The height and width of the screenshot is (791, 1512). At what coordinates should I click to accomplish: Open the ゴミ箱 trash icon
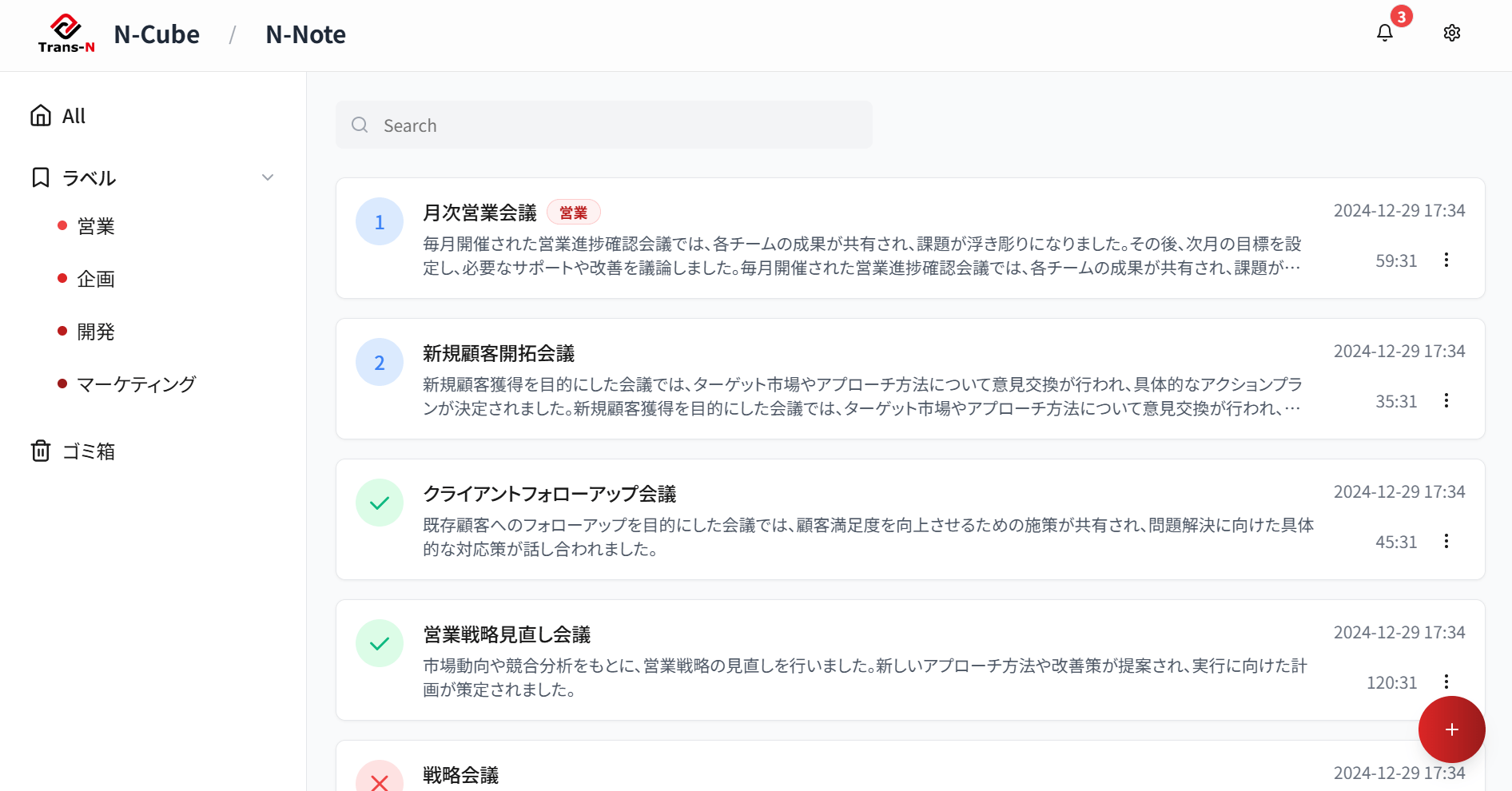40,451
